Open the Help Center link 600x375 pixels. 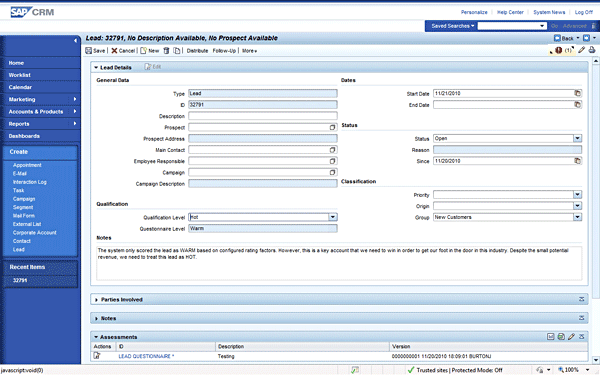point(510,12)
